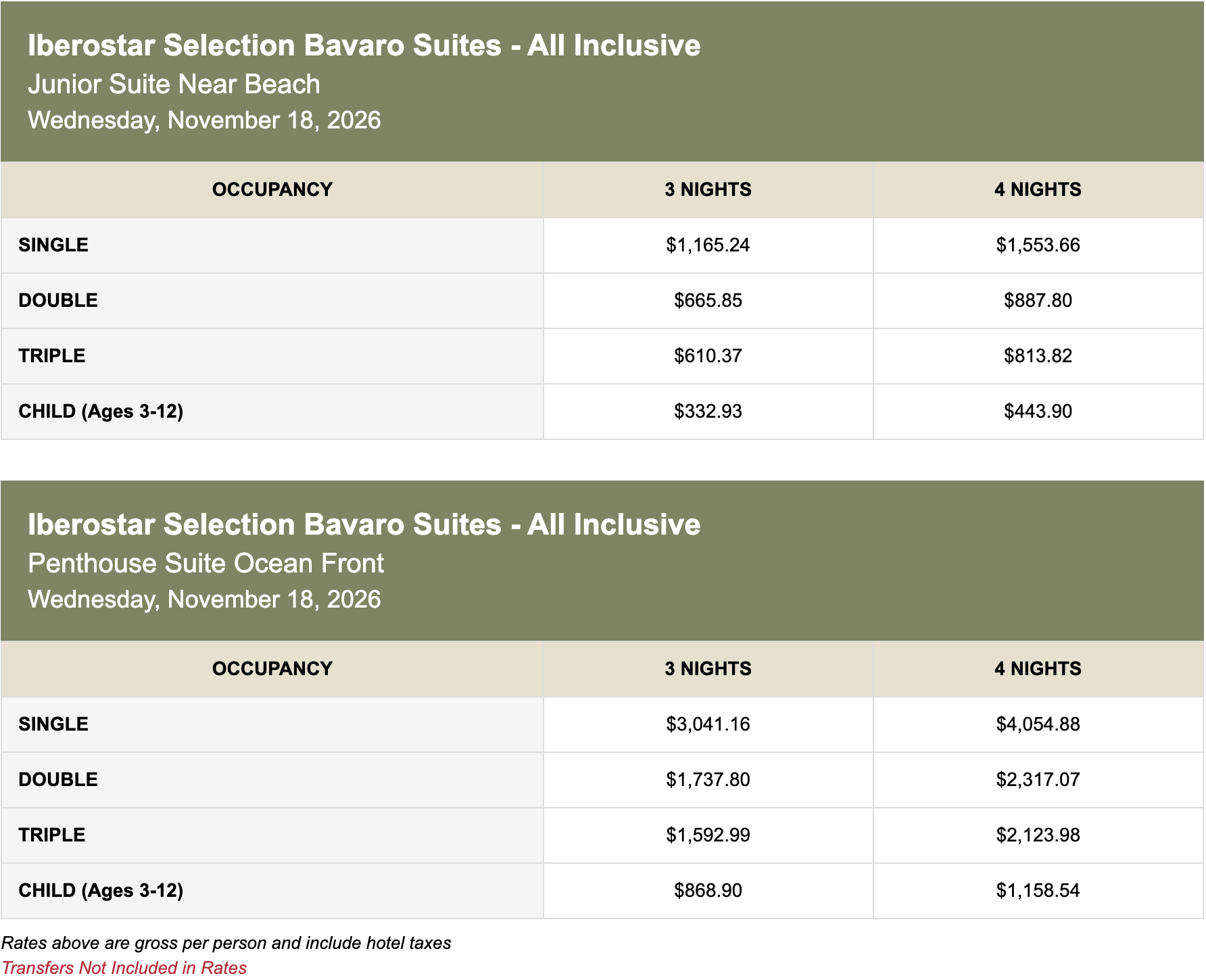
Task: Select the $813.82 triple rate
Action: tap(1038, 356)
